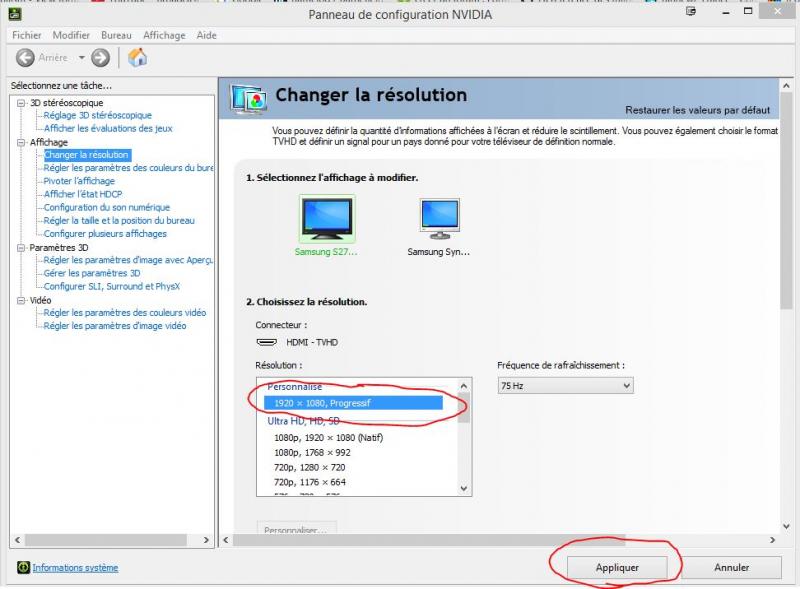The height and width of the screenshot is (589, 800).
Task: Click Restaurer les valeurs par défaut
Action: coord(697,110)
